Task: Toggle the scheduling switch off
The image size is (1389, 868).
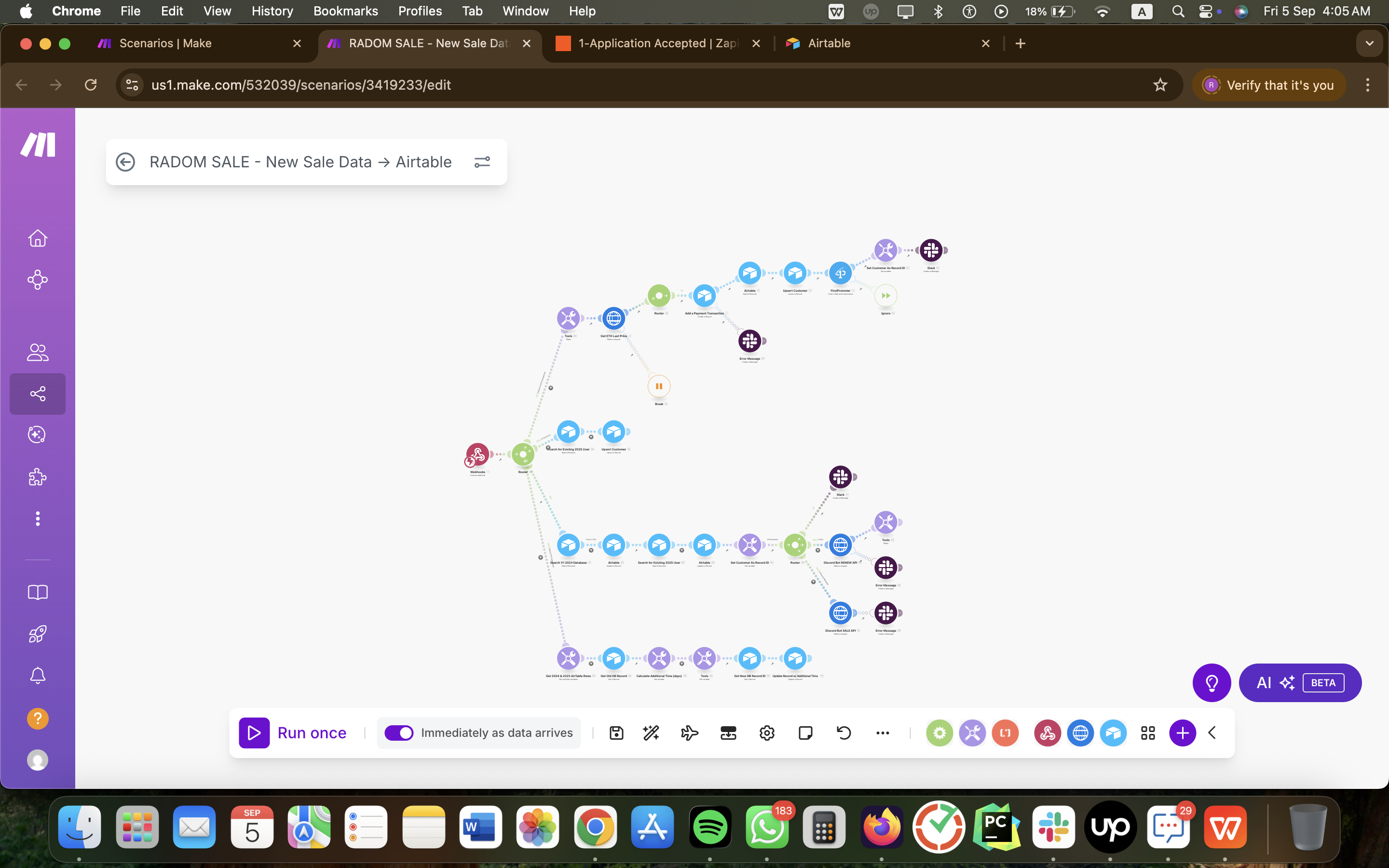Action: coord(399,732)
